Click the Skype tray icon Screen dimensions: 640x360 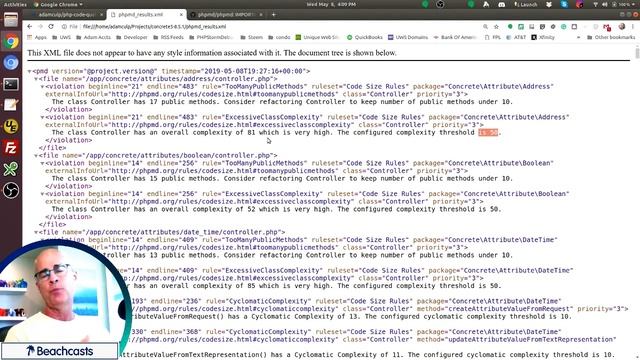564,4
